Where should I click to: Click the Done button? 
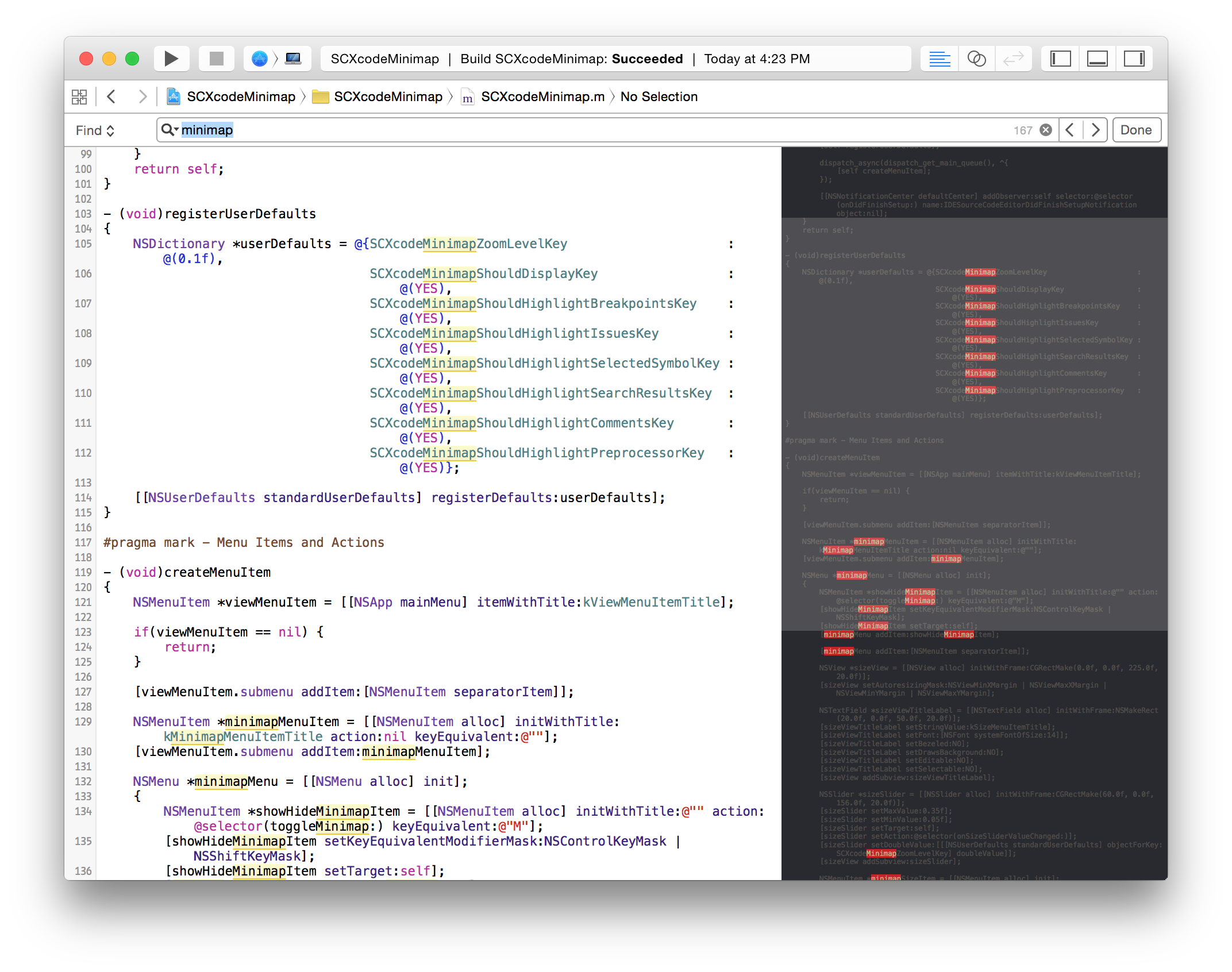coord(1136,130)
